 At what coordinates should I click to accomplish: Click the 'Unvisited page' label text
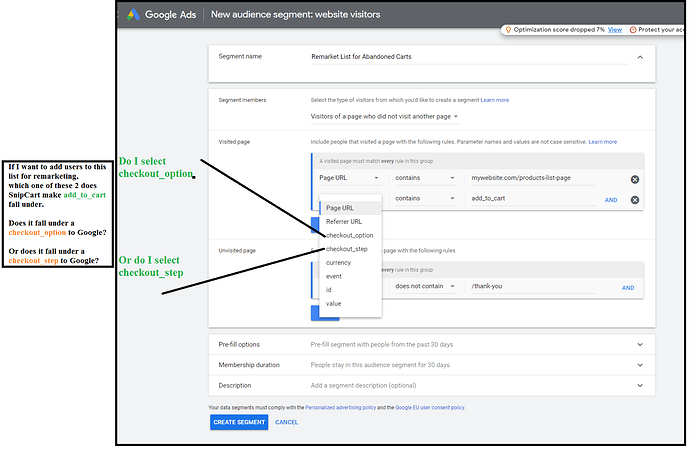point(237,251)
